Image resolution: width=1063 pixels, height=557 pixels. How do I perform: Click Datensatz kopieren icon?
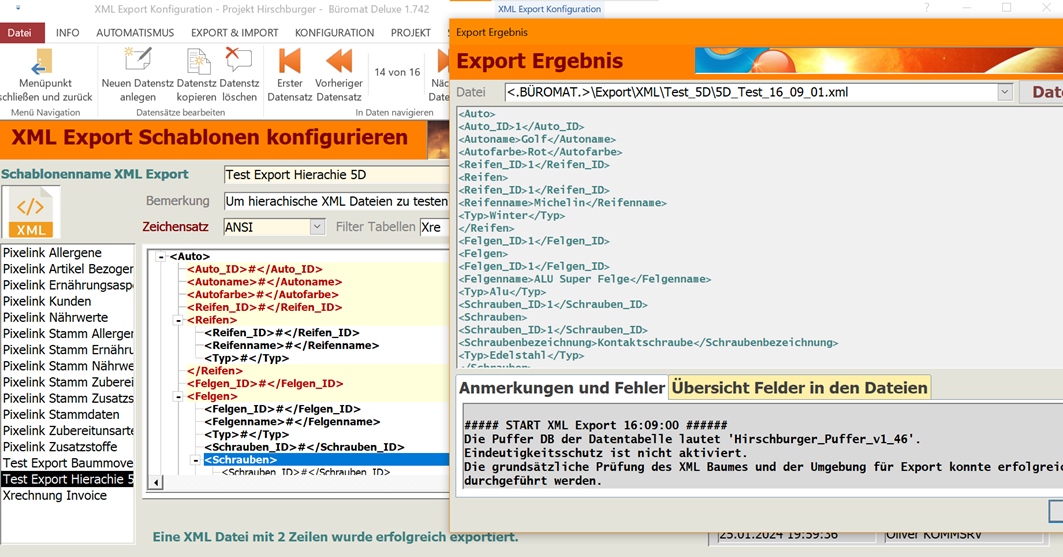(x=197, y=62)
